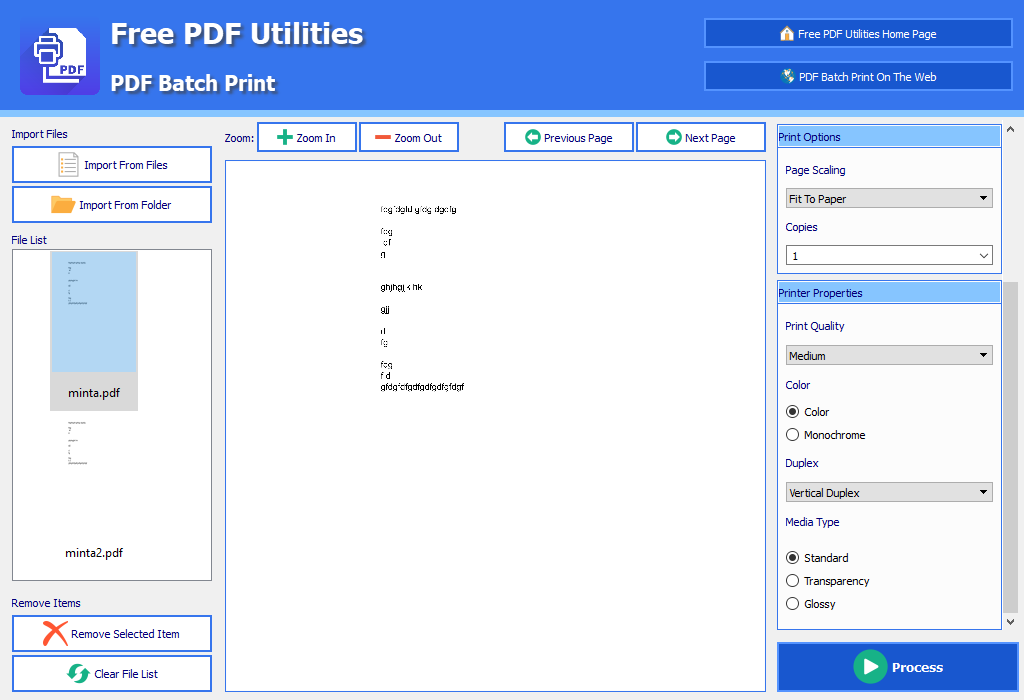Advance with the Next Page arrow icon
Viewport: 1024px width, 700px height.
673,138
